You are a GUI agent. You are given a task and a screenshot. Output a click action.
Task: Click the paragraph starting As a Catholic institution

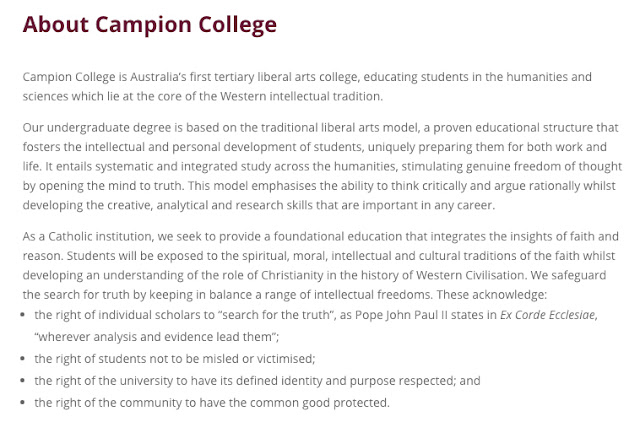pyautogui.click(x=320, y=265)
